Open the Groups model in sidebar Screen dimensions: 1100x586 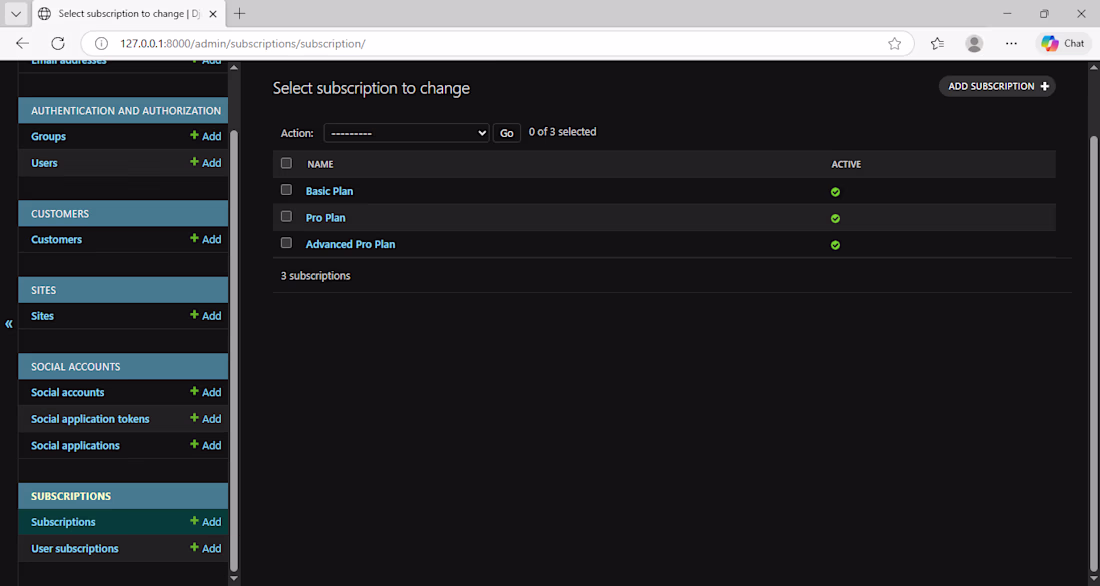[48, 136]
